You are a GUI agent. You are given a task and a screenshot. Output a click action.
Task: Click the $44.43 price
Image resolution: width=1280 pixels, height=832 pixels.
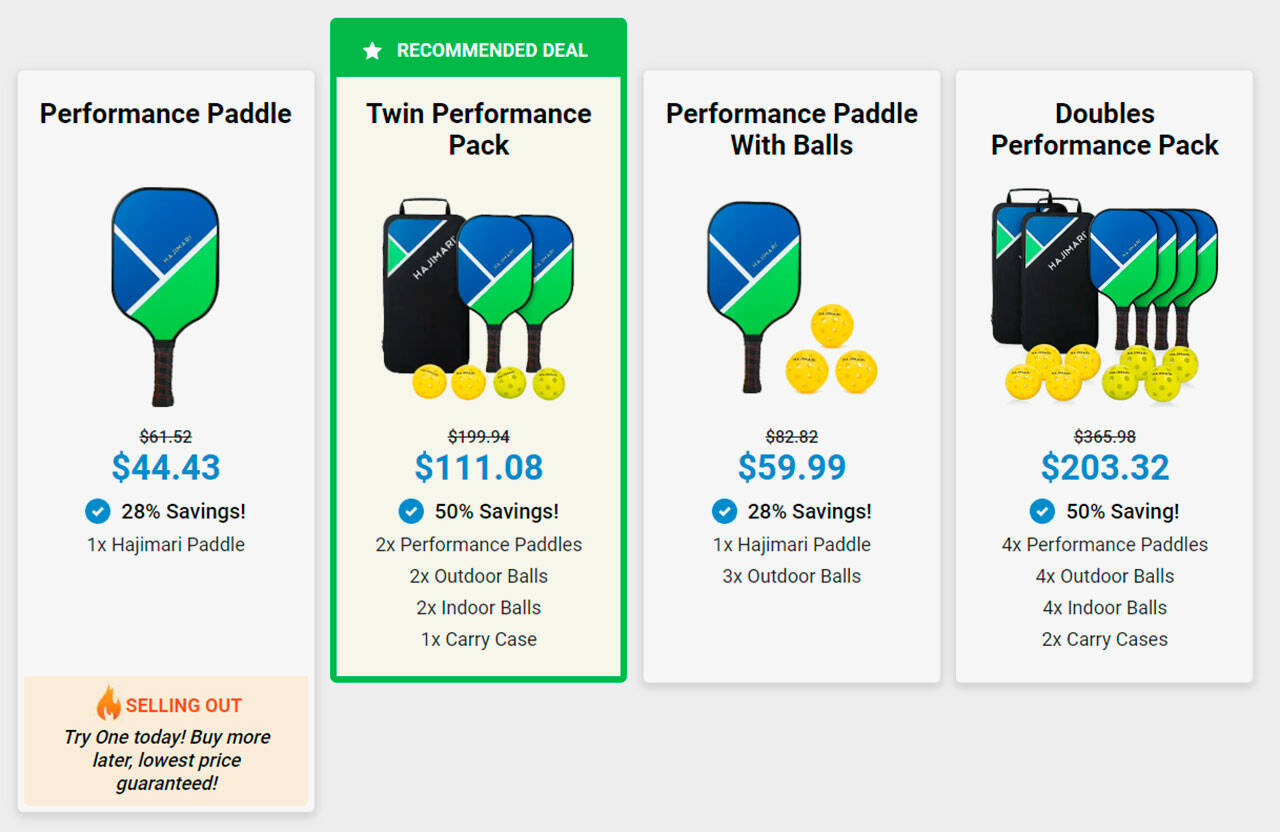coord(166,467)
